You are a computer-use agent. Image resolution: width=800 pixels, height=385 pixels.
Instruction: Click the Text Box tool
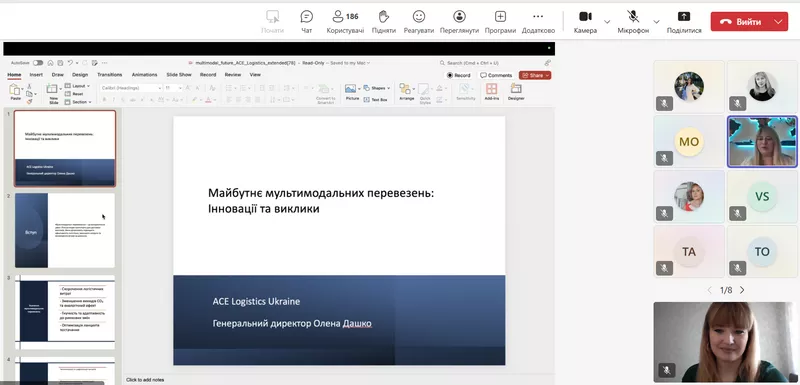coord(376,99)
